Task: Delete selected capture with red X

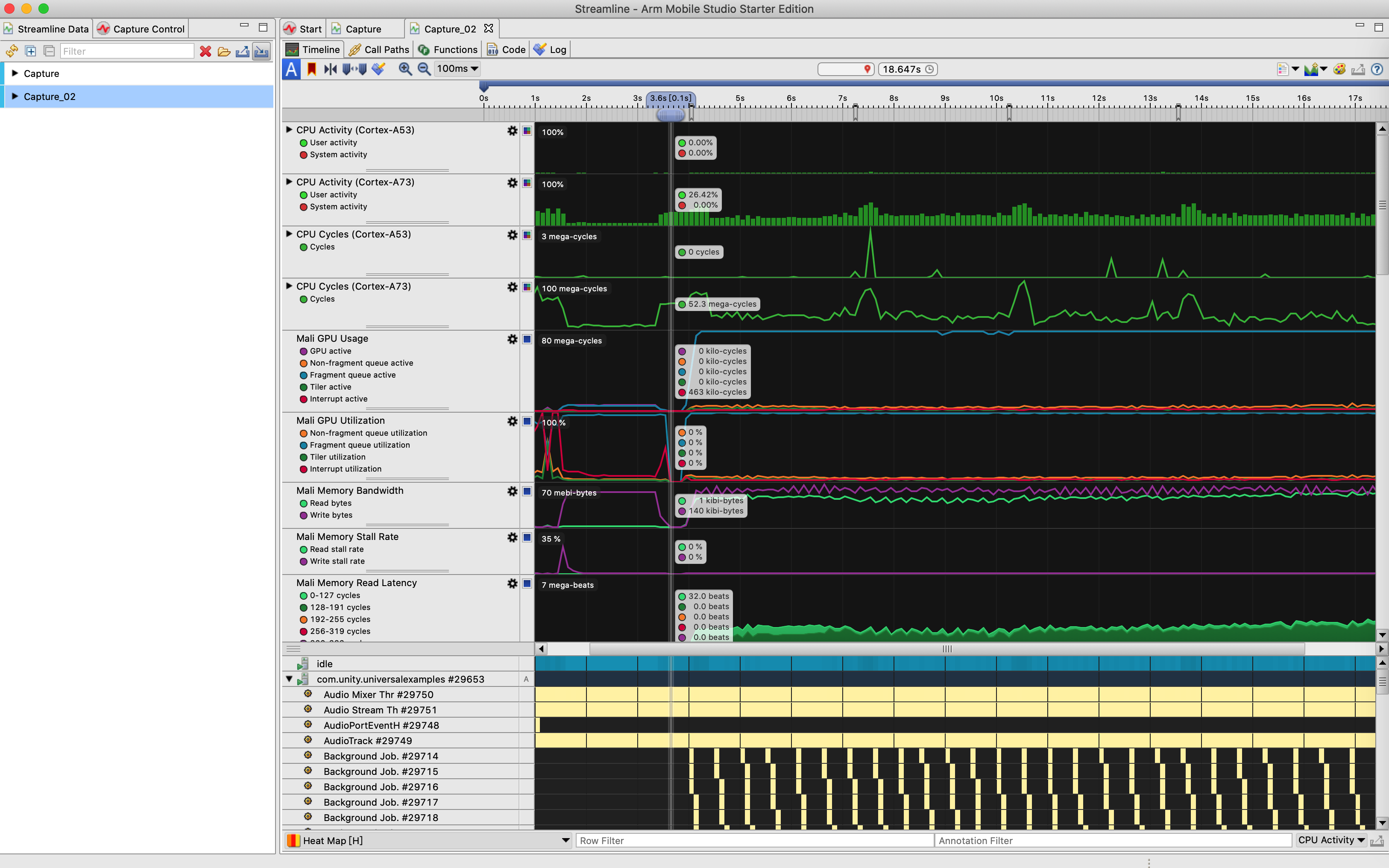Action: (205, 52)
